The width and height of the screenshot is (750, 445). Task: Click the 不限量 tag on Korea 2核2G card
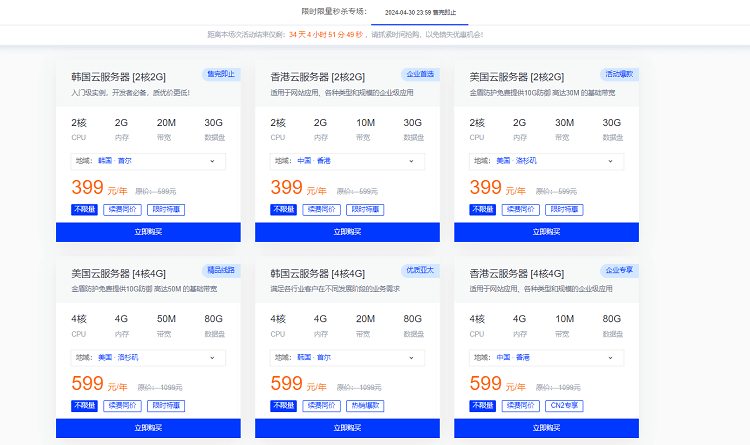(x=85, y=209)
